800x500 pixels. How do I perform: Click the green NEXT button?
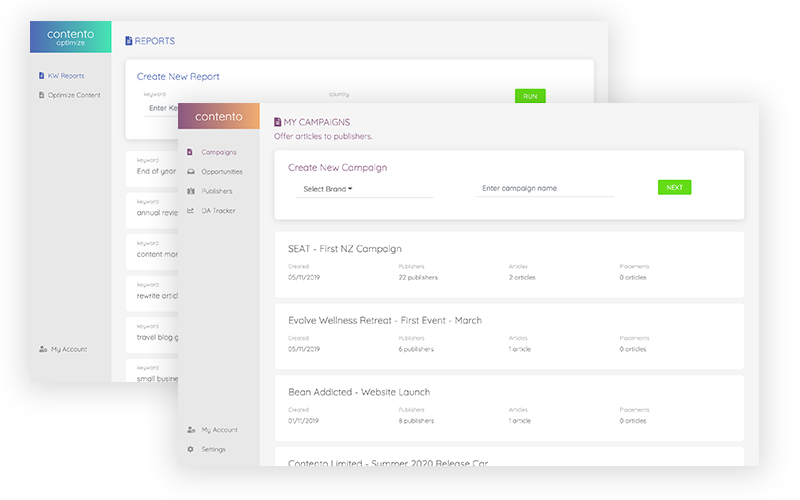click(x=674, y=187)
